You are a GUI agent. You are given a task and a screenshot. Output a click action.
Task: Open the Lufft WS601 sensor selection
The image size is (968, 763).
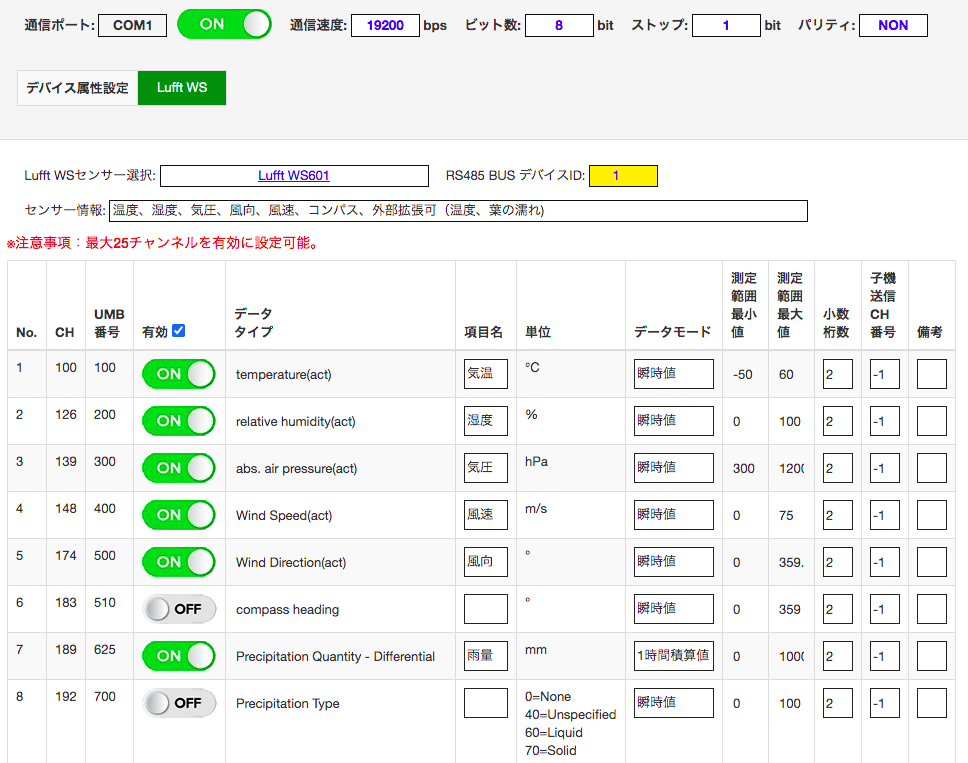294,176
